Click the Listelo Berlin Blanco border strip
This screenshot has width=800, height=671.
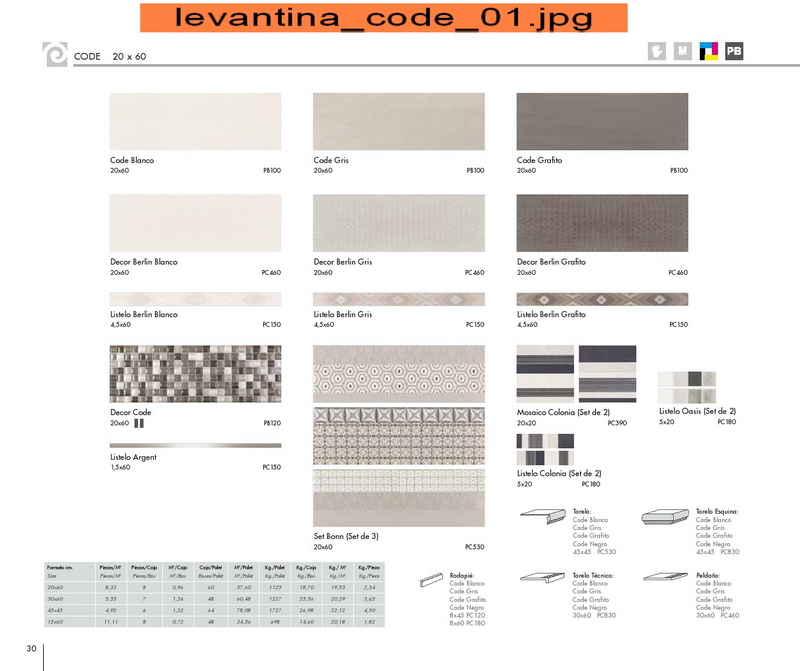point(195,299)
